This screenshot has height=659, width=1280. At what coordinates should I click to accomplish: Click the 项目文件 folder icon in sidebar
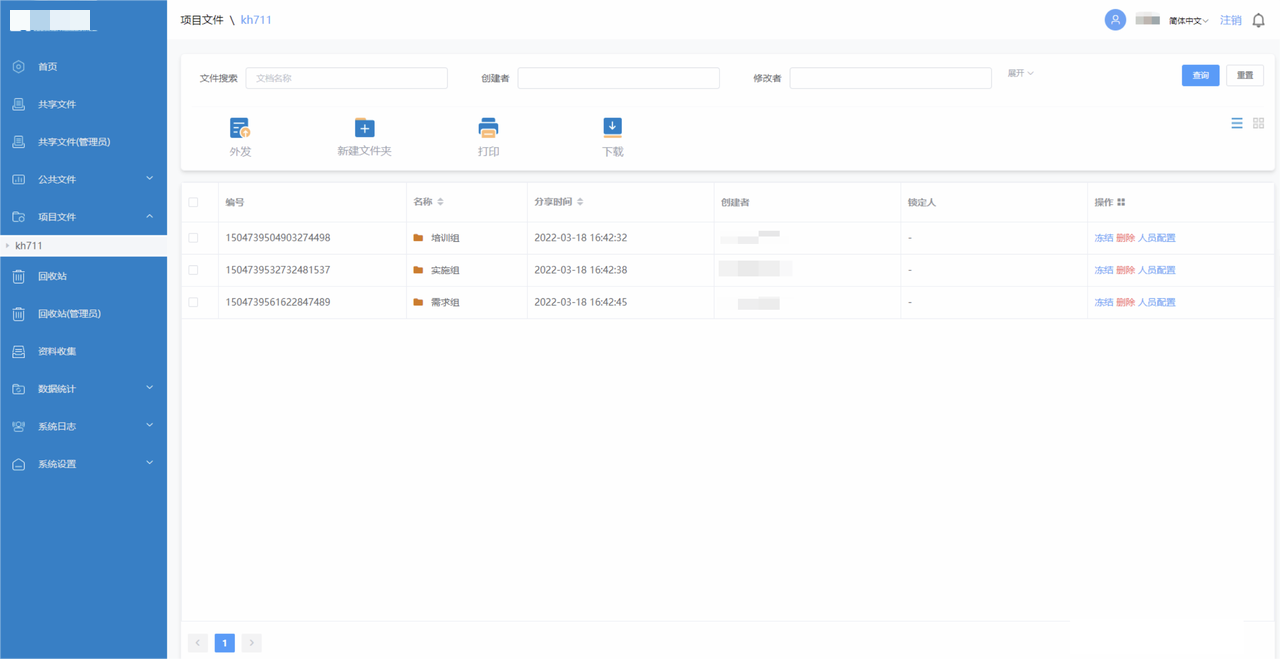(x=18, y=217)
